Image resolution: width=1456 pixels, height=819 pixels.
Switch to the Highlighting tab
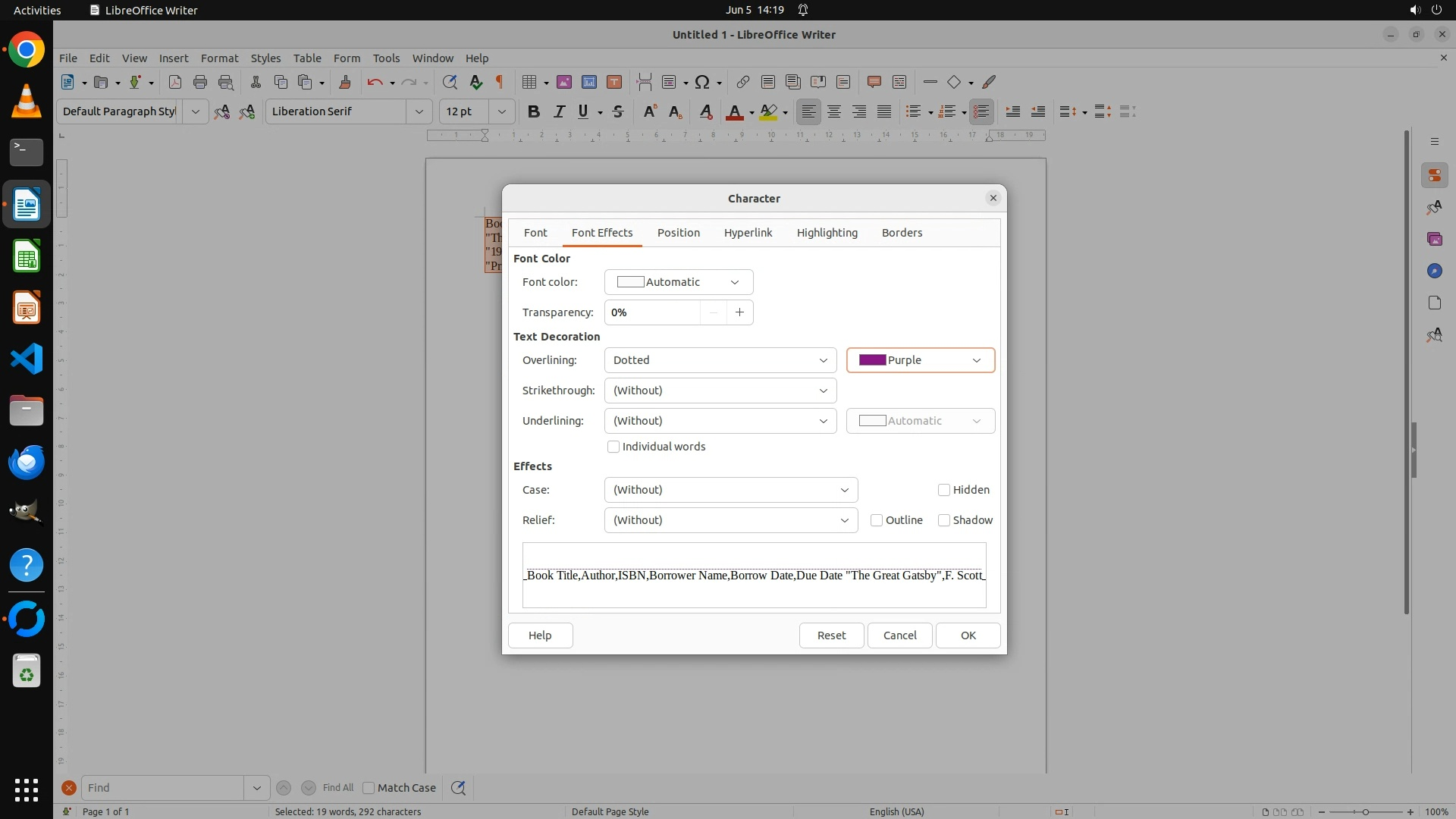click(x=827, y=233)
